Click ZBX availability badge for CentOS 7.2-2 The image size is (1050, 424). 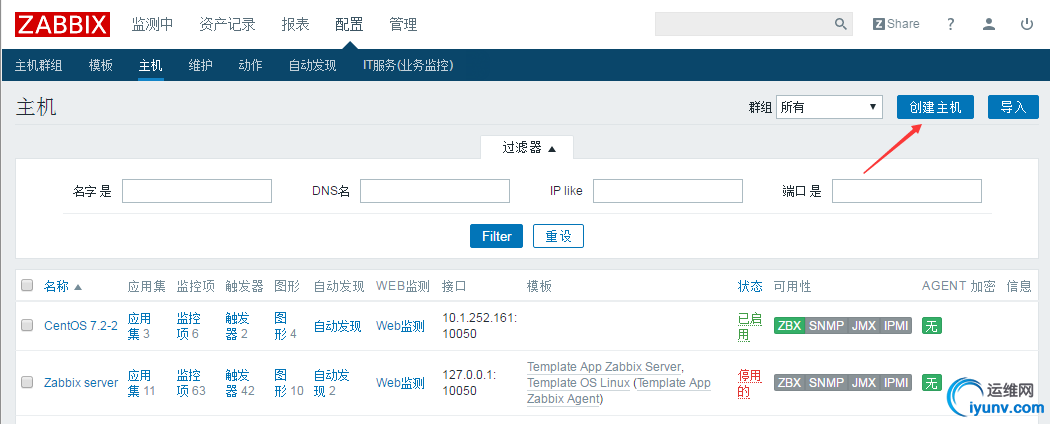[x=789, y=326]
